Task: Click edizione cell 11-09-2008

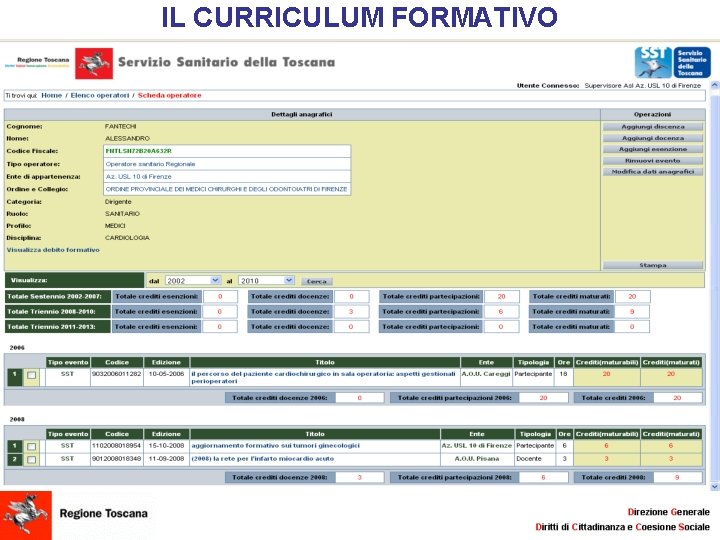Action: pyautogui.click(x=166, y=459)
